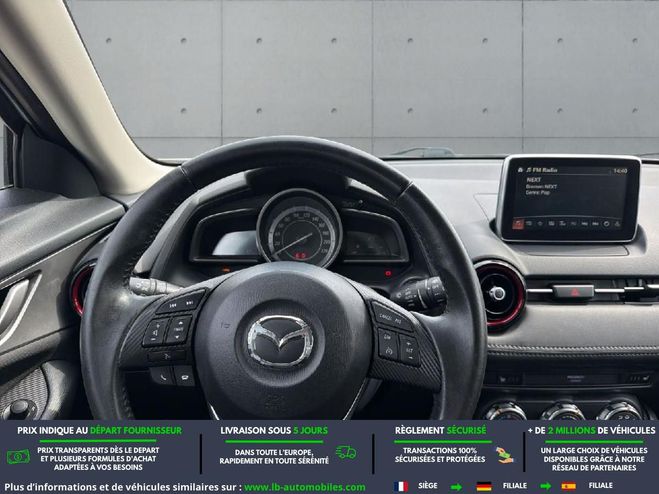
Task: Click the + DE 2 MILLIONS DE VÉHICULES heading
Action: pos(591,431)
